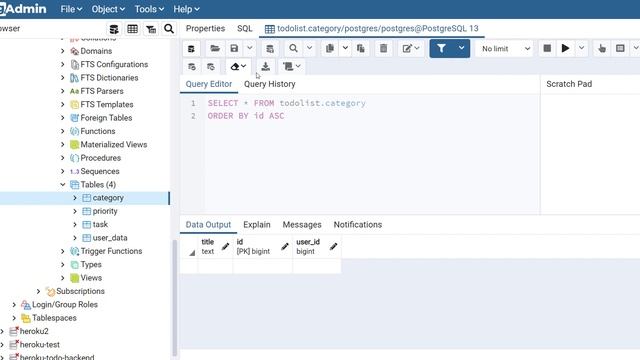Image resolution: width=640 pixels, height=360 pixels.
Task: Click the Paste rows icon
Action: click(x=360, y=49)
